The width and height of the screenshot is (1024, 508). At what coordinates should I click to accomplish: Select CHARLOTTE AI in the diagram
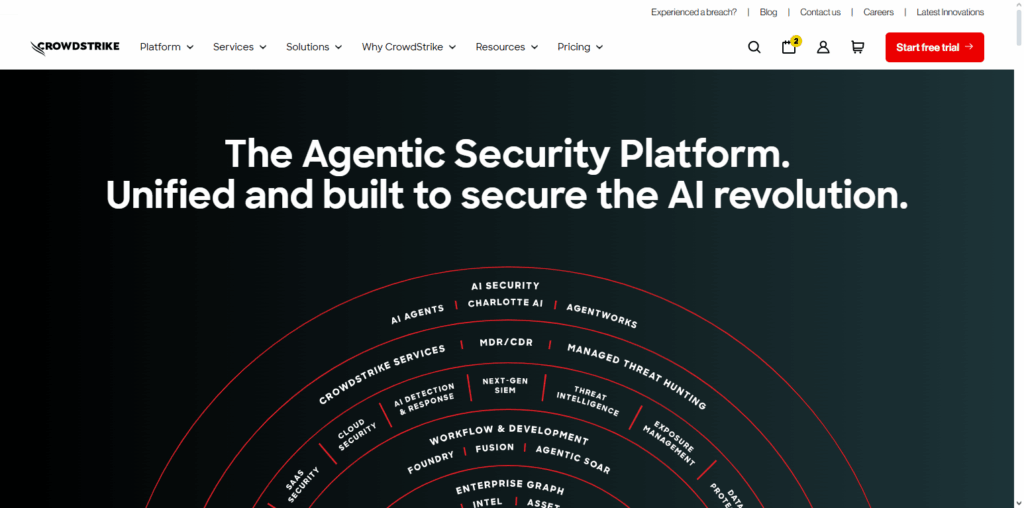click(x=505, y=304)
